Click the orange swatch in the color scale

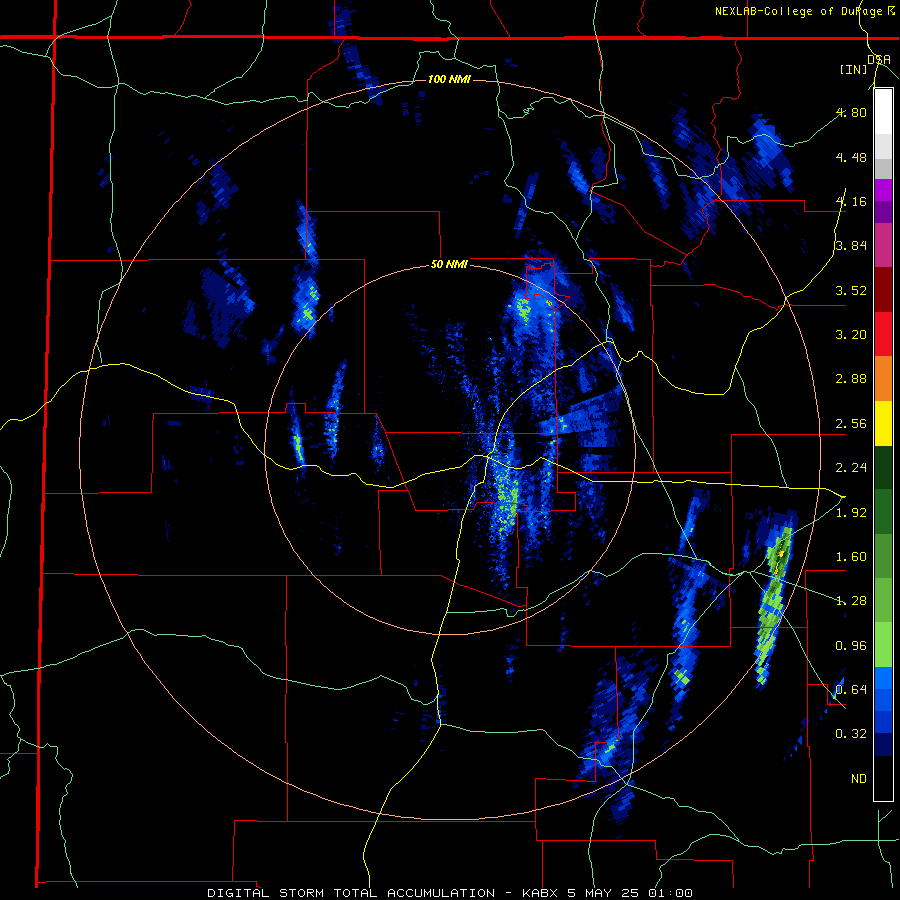tap(883, 379)
